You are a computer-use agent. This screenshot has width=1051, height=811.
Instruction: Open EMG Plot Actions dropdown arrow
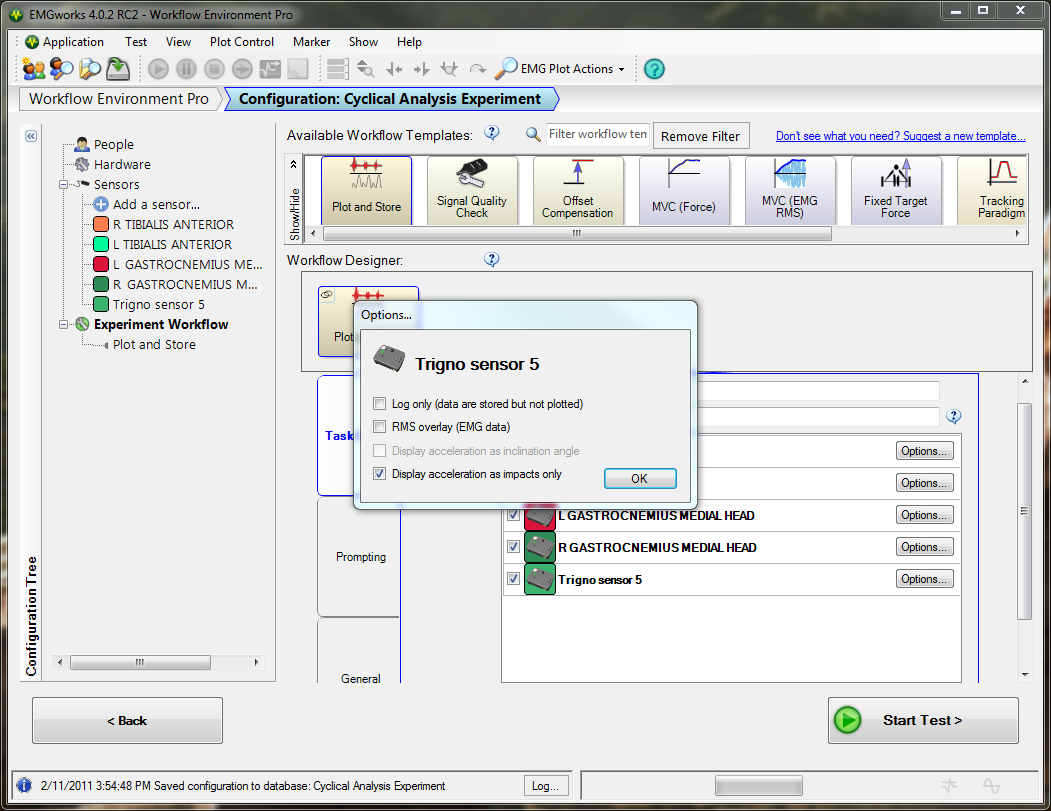tap(621, 70)
